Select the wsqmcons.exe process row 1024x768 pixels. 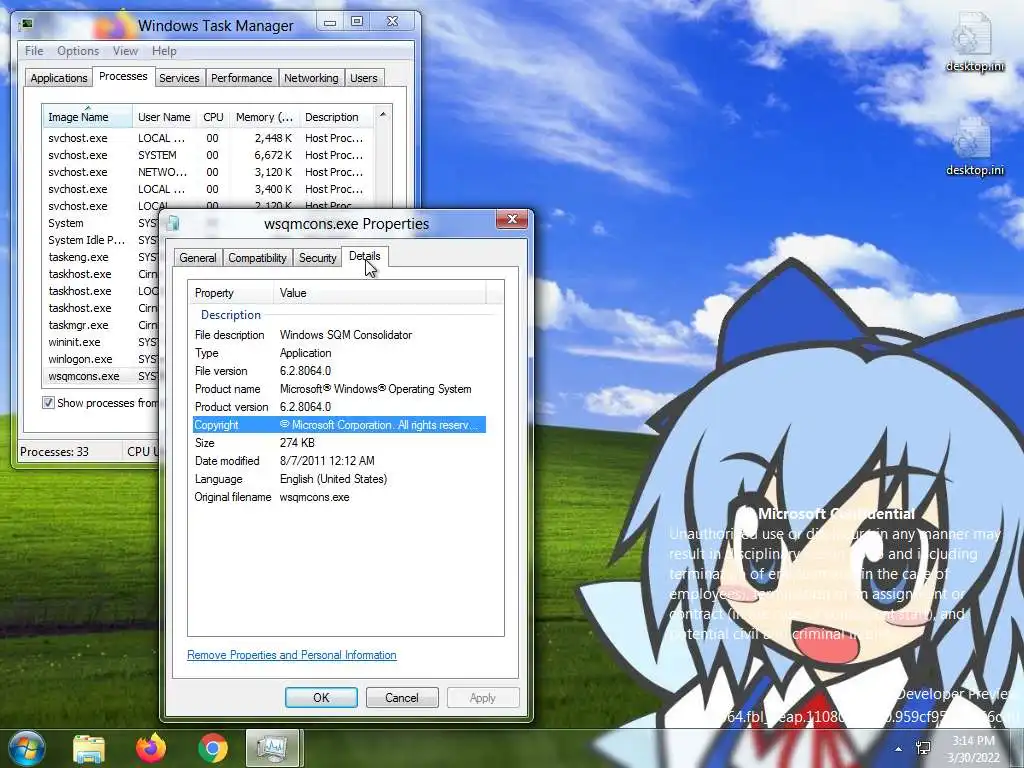[102, 376]
